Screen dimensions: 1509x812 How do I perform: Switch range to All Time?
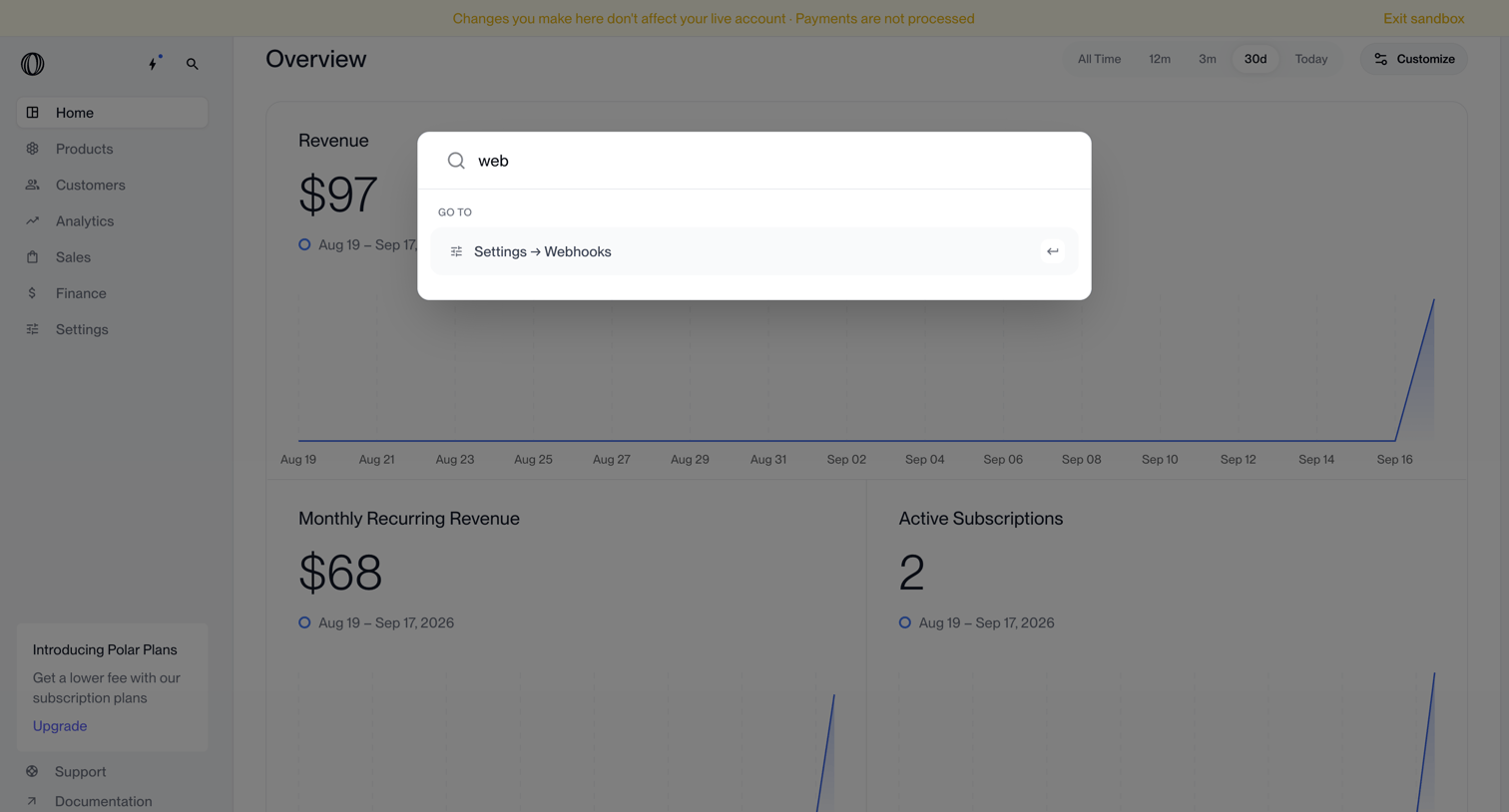1099,59
